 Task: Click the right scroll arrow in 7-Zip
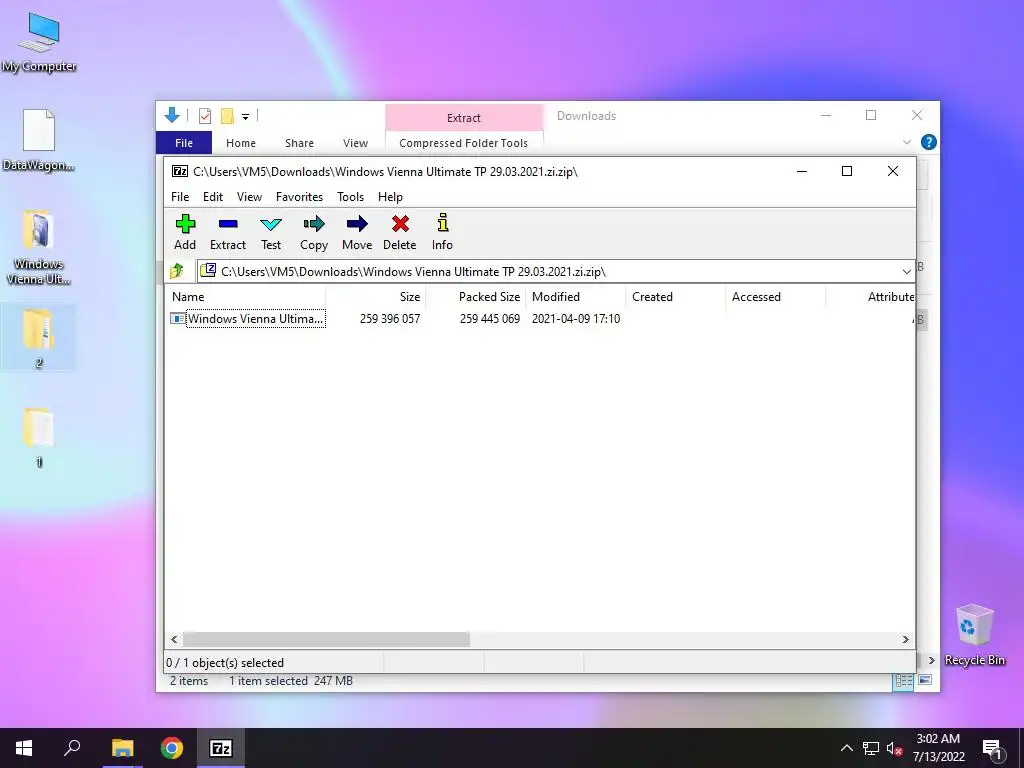pos(905,639)
